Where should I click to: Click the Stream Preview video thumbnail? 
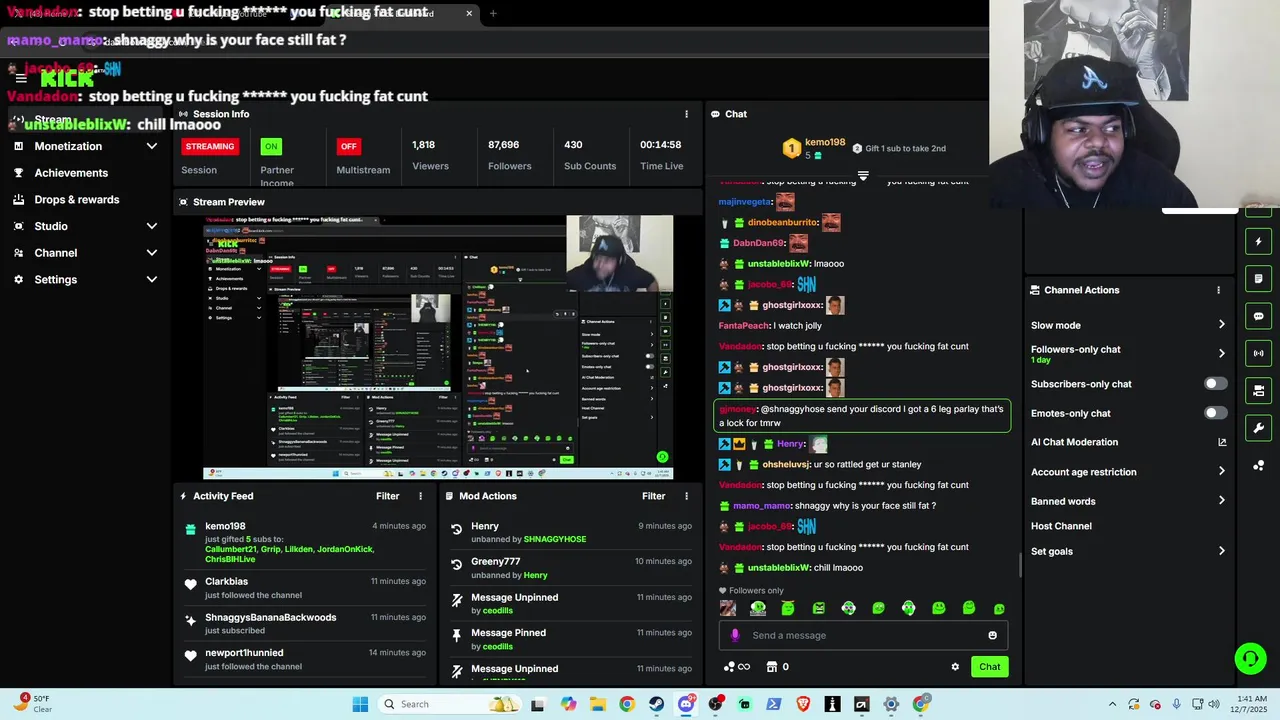tap(438, 348)
